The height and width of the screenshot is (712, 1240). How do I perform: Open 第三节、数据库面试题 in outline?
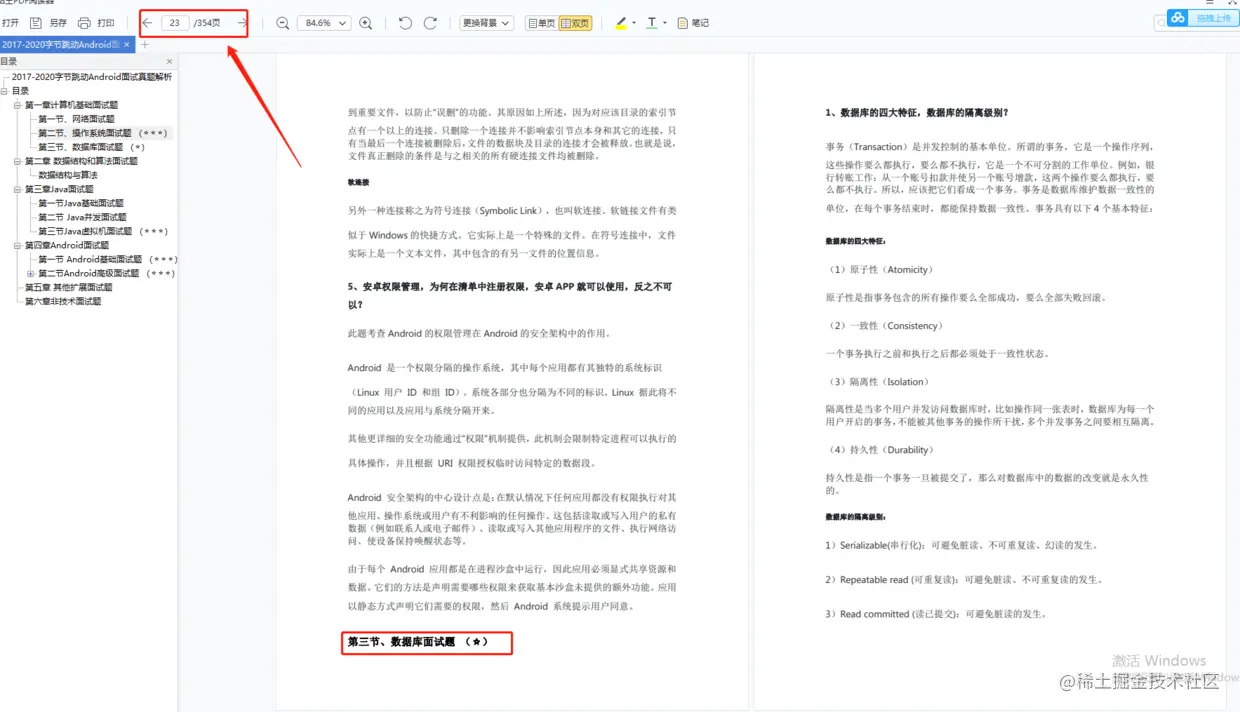[92, 147]
